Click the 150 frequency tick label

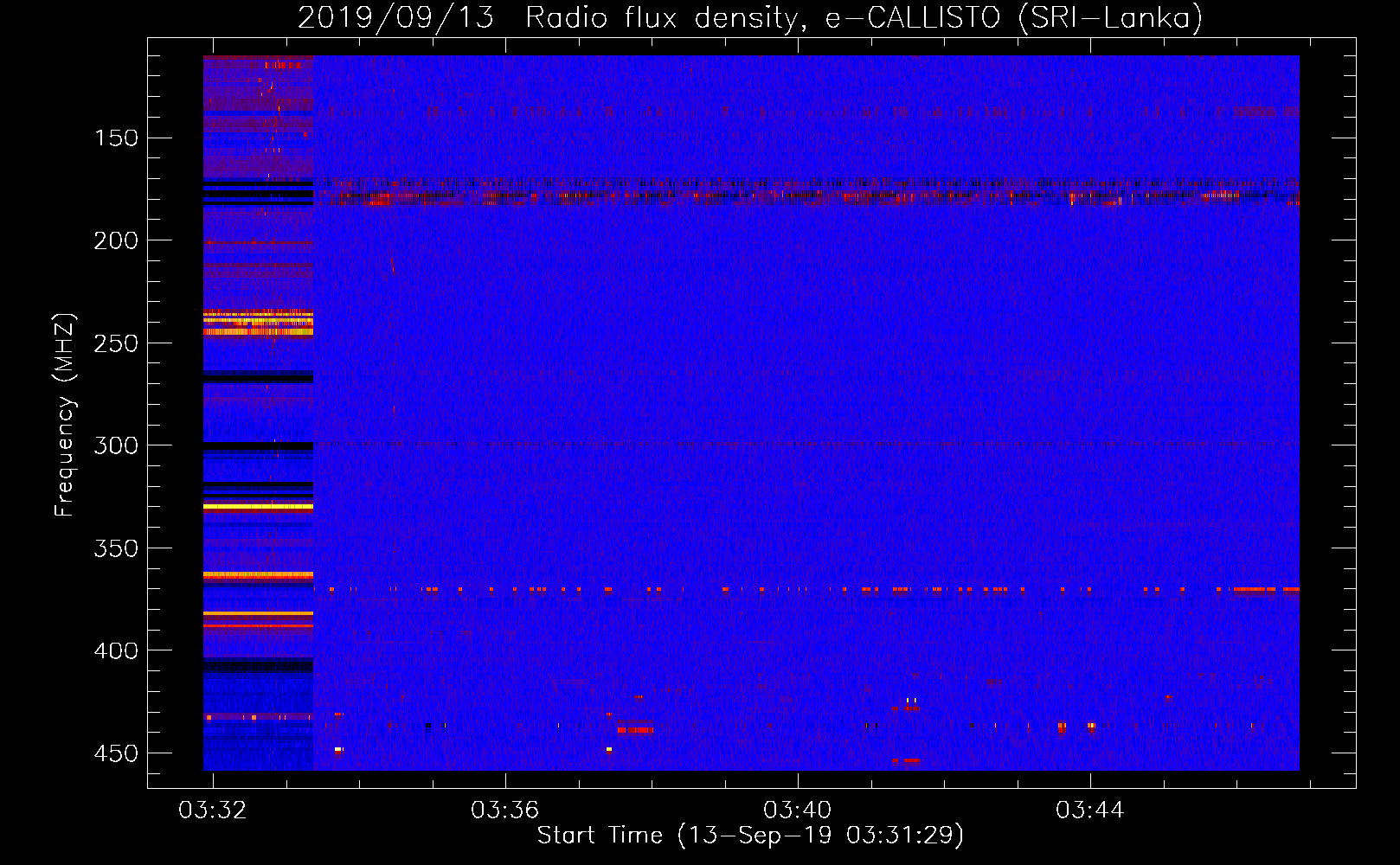coord(116,138)
